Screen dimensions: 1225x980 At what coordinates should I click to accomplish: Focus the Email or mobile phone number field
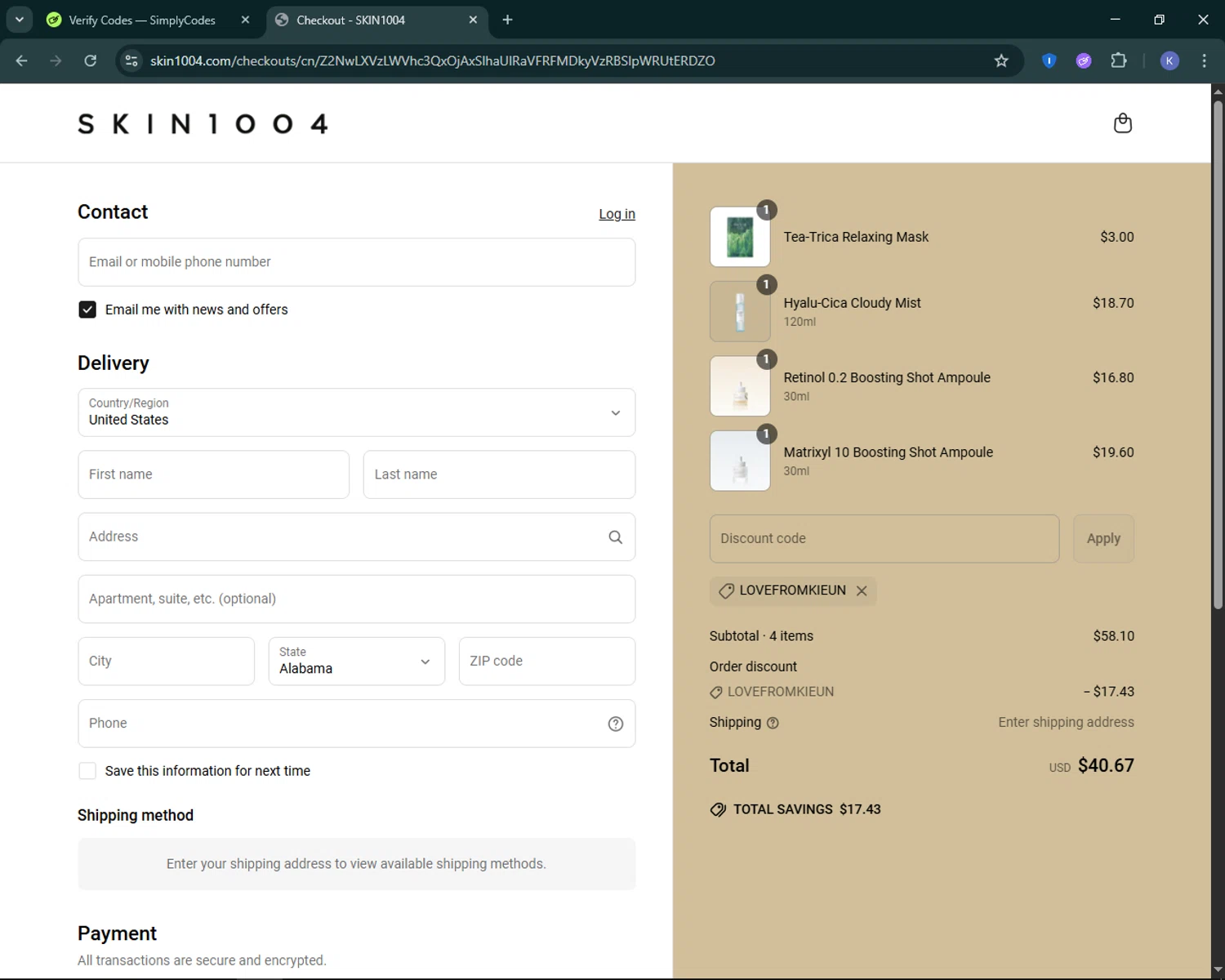click(357, 262)
